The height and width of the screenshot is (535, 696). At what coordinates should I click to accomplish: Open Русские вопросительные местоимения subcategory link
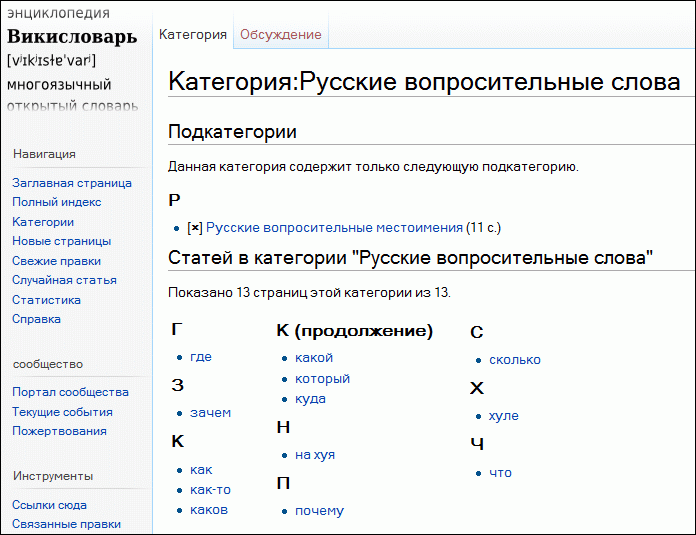point(334,228)
